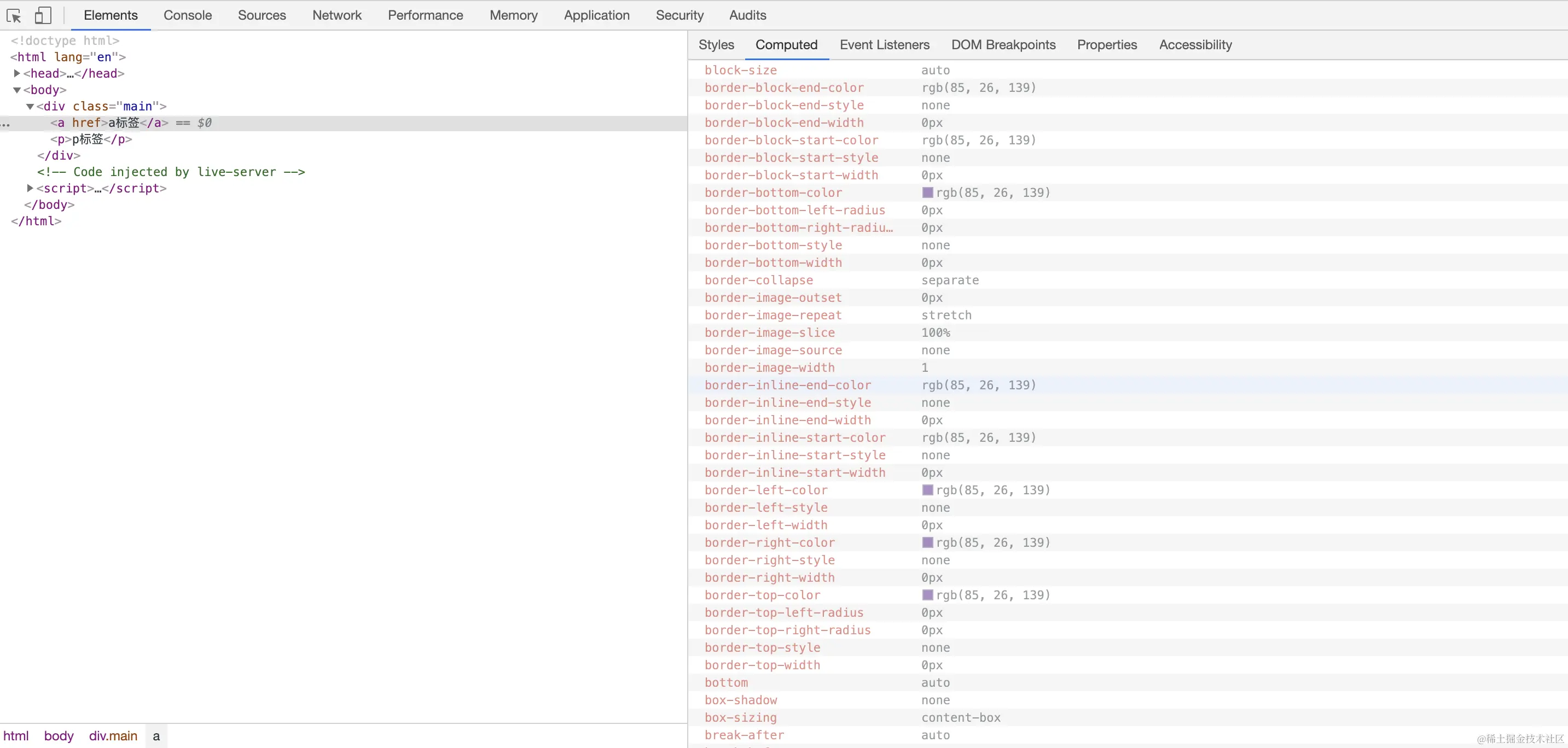Toggle the device toolbar icon
Image resolution: width=1568 pixels, height=748 pixels.
tap(43, 16)
